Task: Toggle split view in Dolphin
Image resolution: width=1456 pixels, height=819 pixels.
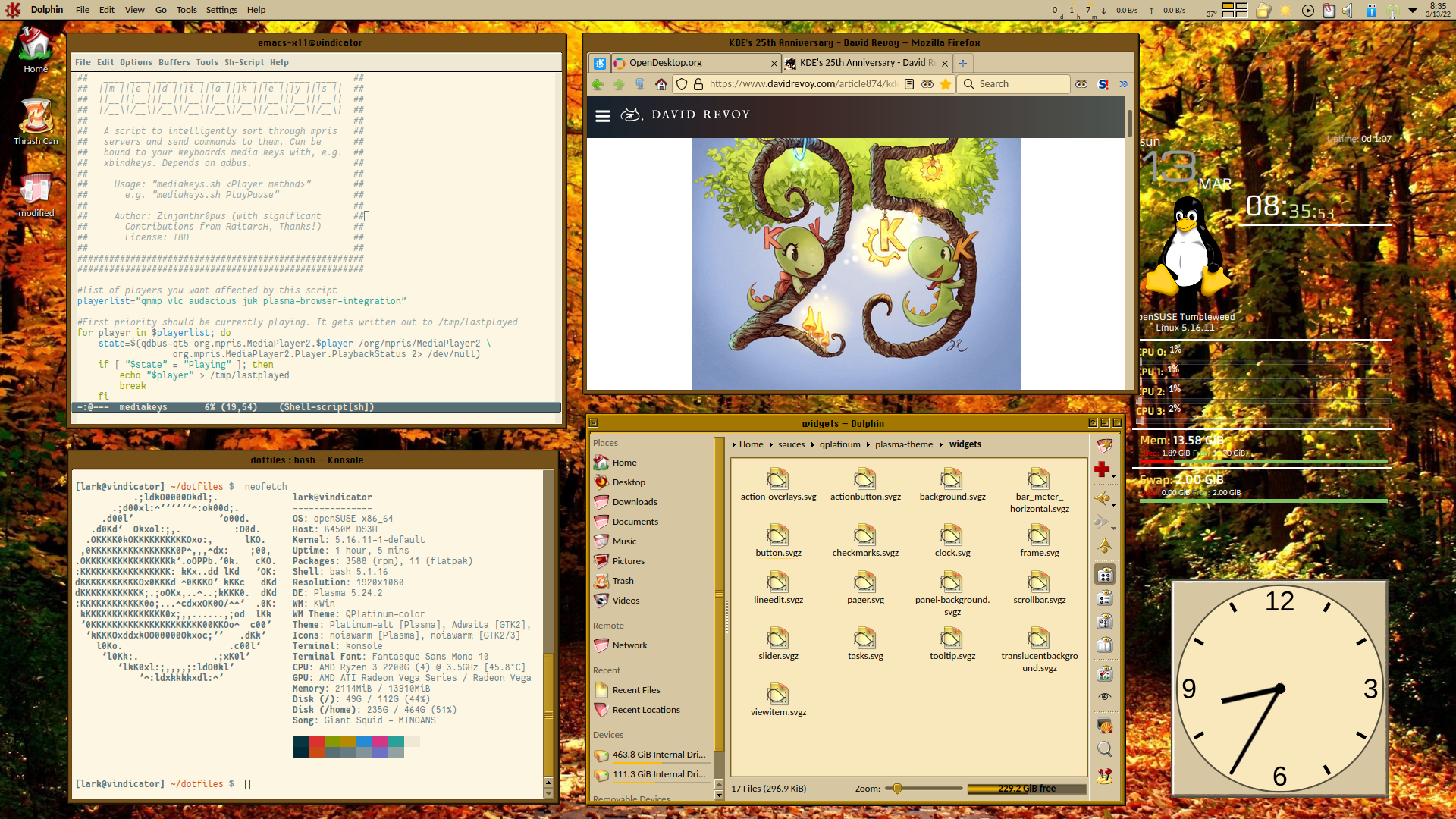Action: pos(1105,645)
